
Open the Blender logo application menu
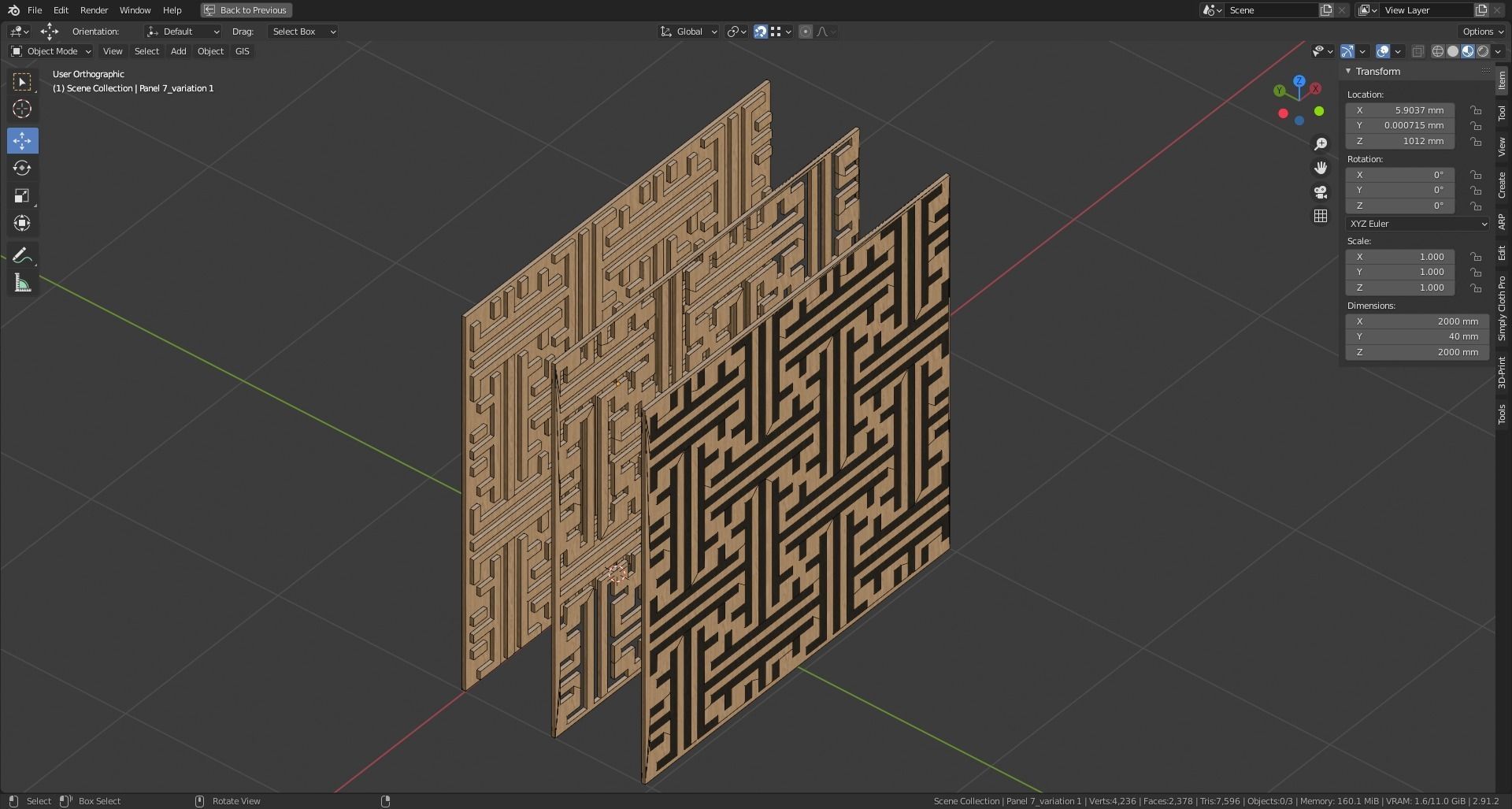pos(13,10)
